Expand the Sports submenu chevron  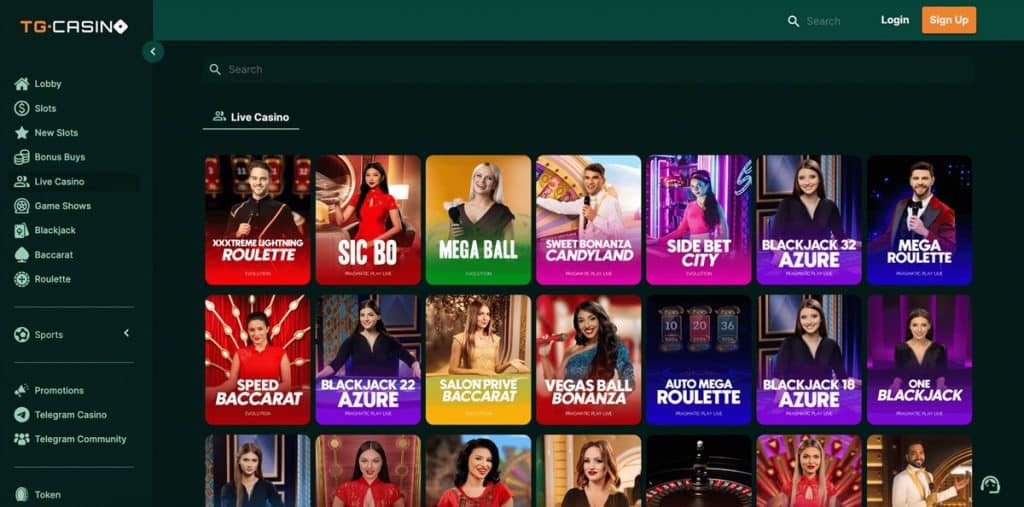pyautogui.click(x=127, y=333)
